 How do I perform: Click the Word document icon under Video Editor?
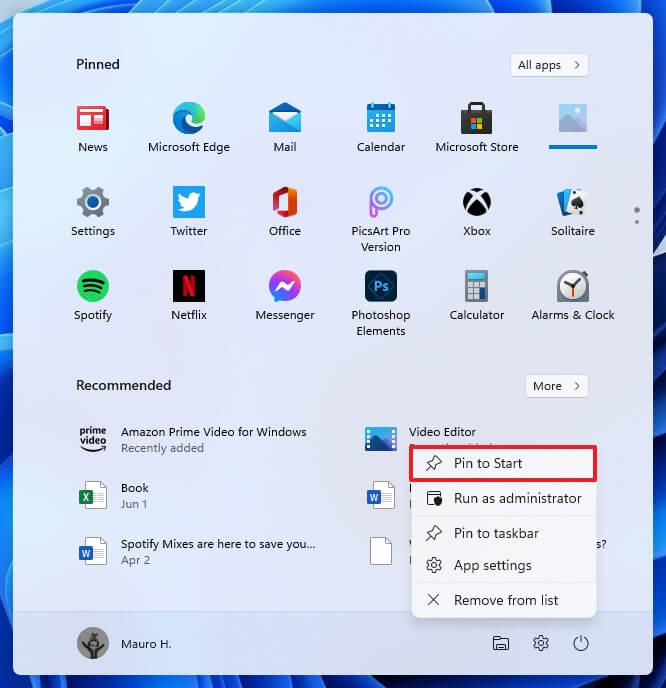(x=381, y=495)
